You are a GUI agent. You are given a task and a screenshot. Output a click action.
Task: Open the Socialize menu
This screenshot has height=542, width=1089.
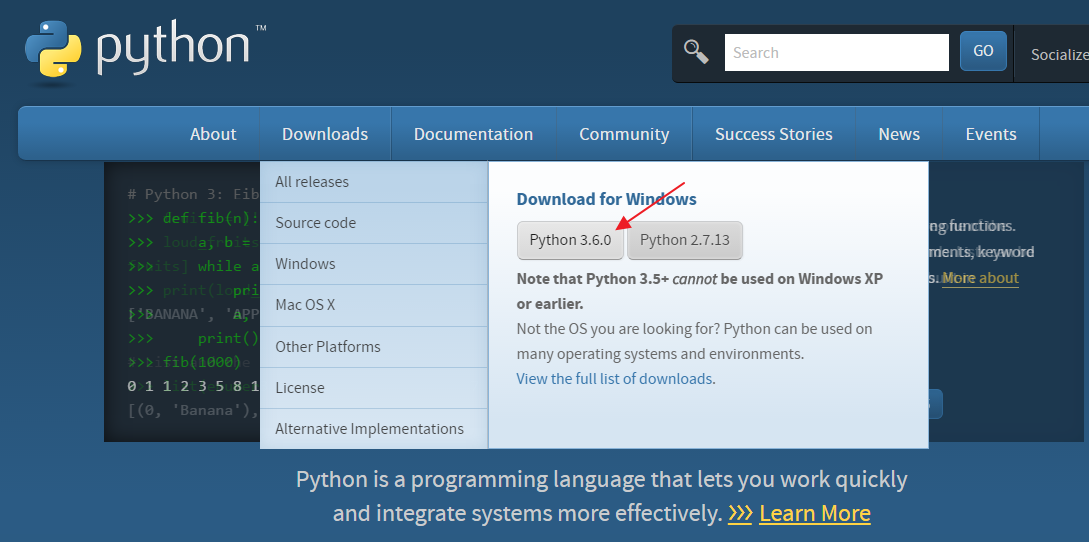click(x=1059, y=54)
